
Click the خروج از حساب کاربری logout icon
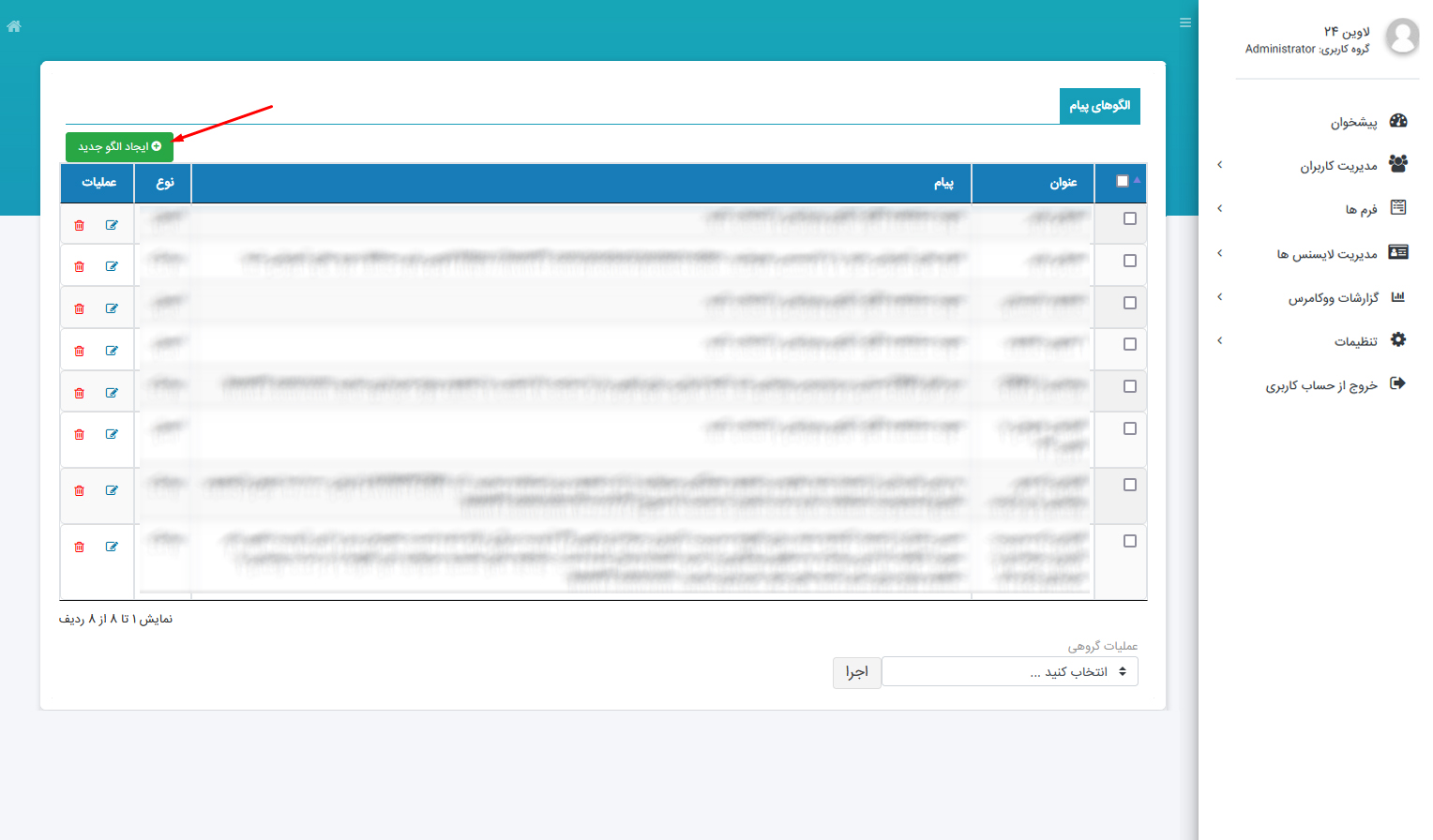[1397, 383]
